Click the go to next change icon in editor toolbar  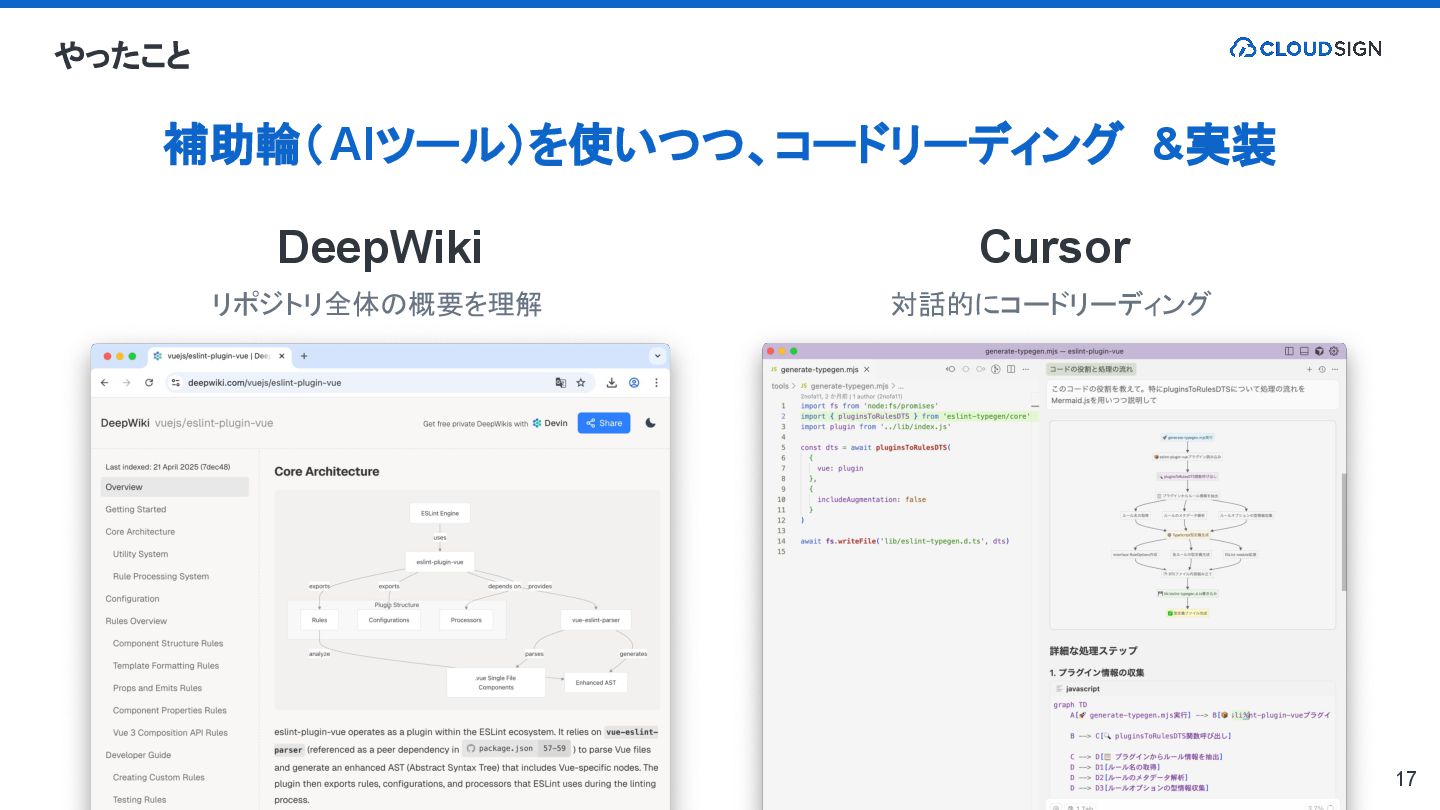(x=981, y=369)
